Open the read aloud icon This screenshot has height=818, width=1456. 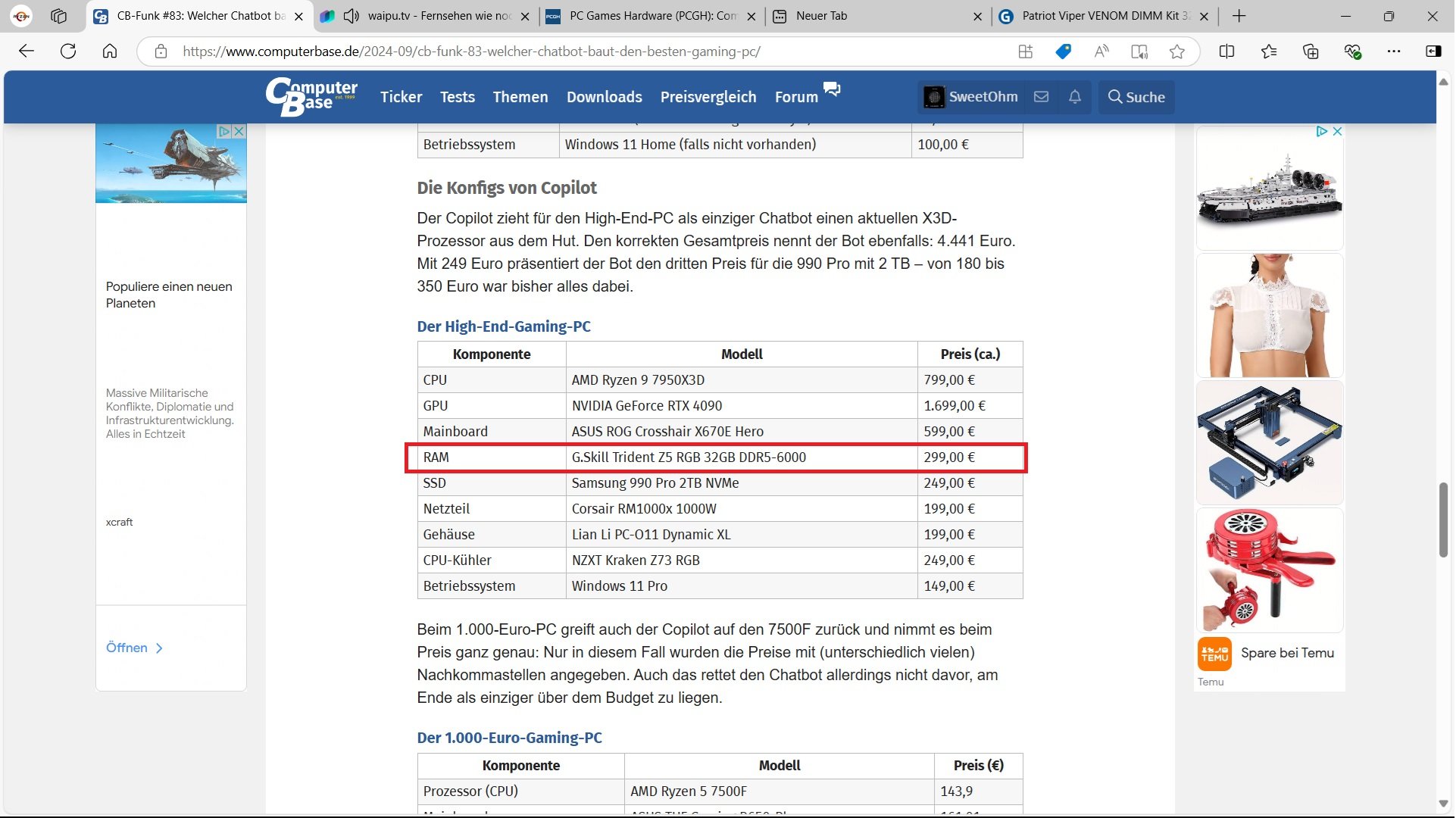pyautogui.click(x=1101, y=52)
